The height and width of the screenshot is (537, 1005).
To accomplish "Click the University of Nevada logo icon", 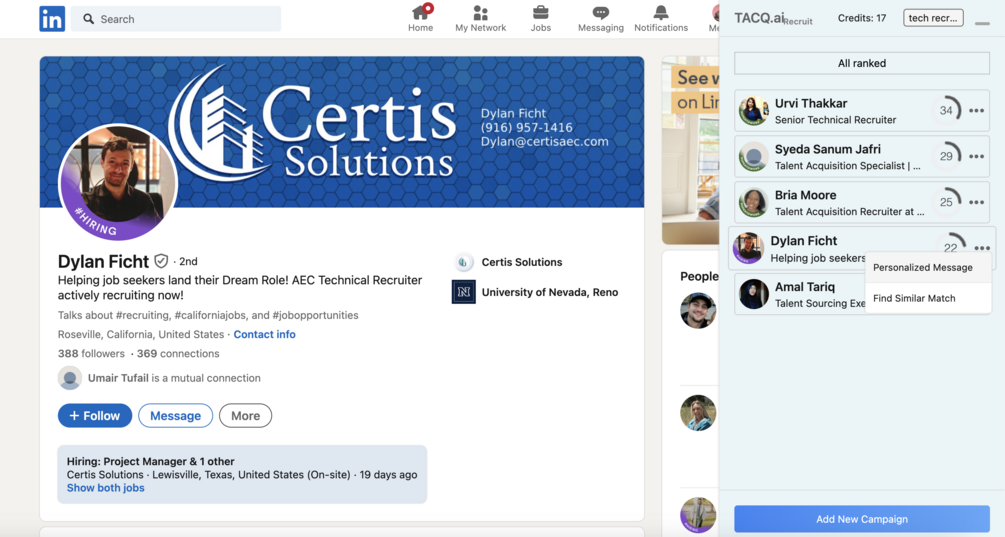I will 463,292.
